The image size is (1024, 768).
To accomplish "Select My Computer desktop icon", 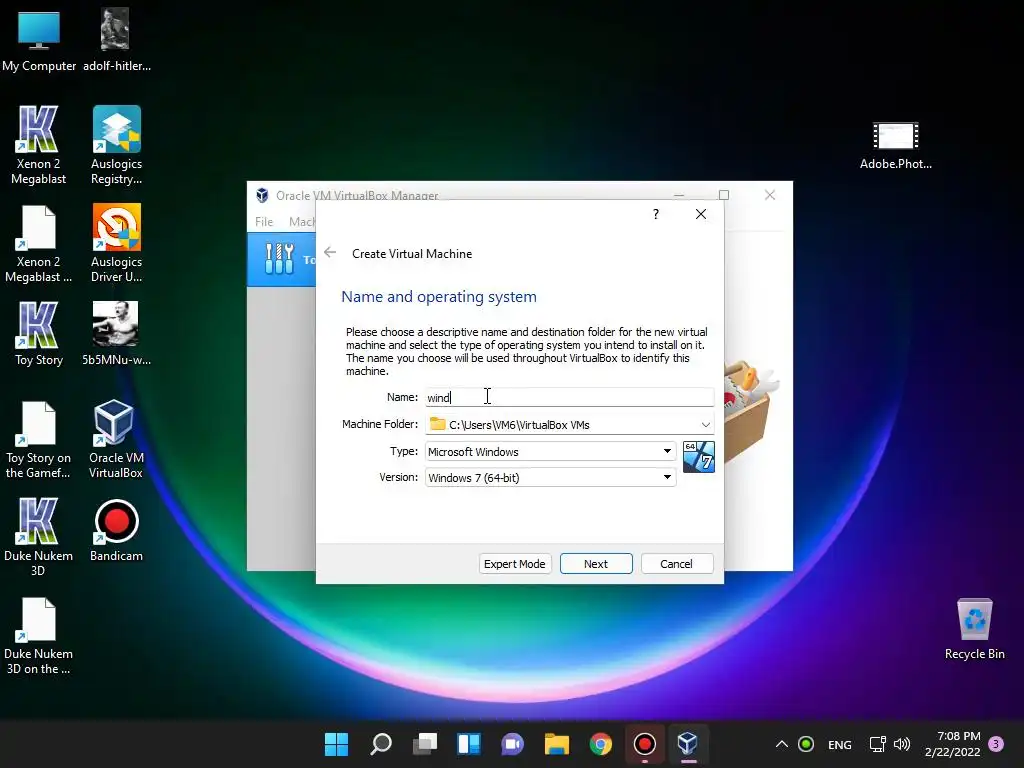I will pyautogui.click(x=39, y=40).
